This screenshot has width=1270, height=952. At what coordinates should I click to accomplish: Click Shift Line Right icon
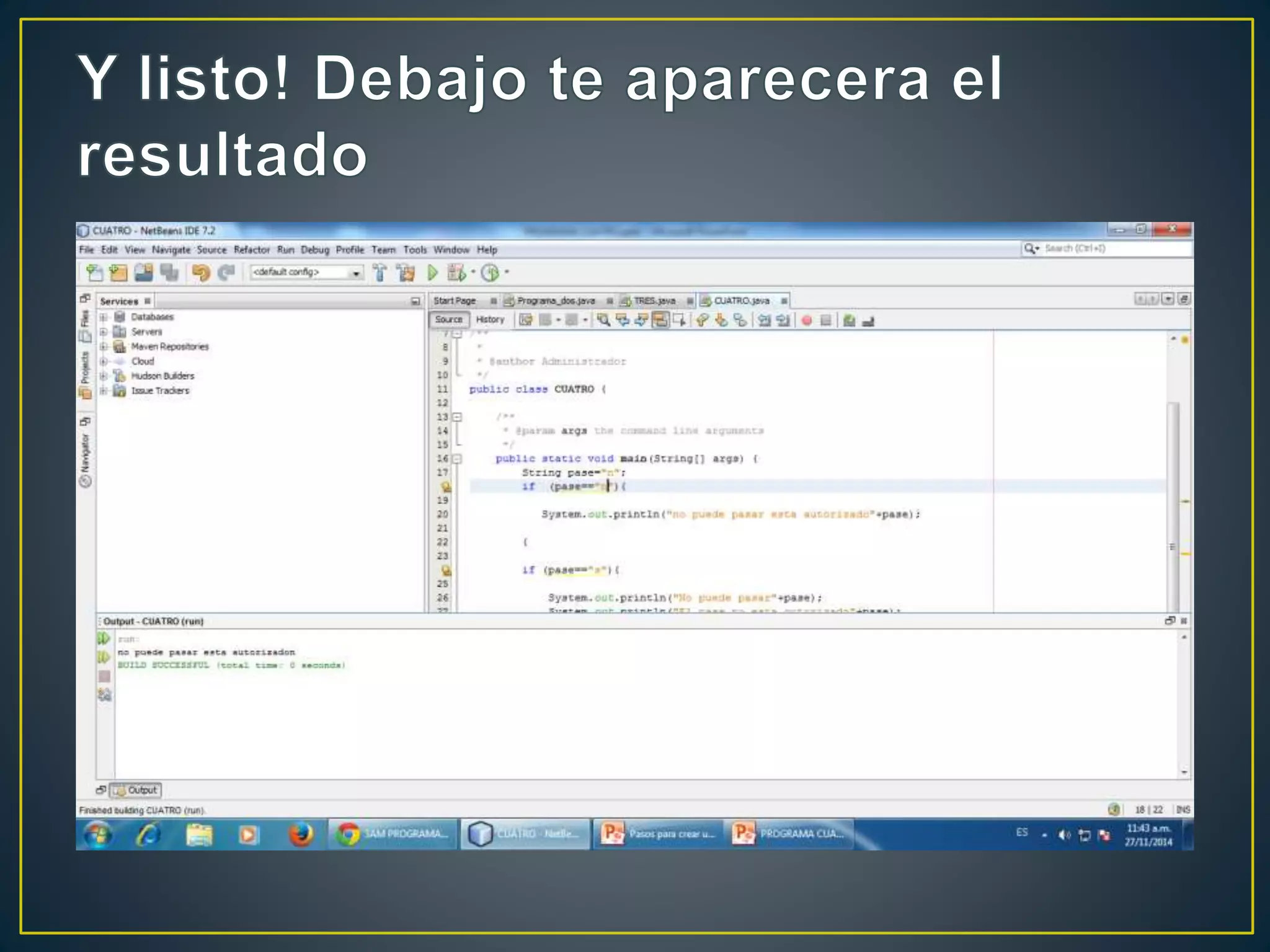tap(783, 320)
